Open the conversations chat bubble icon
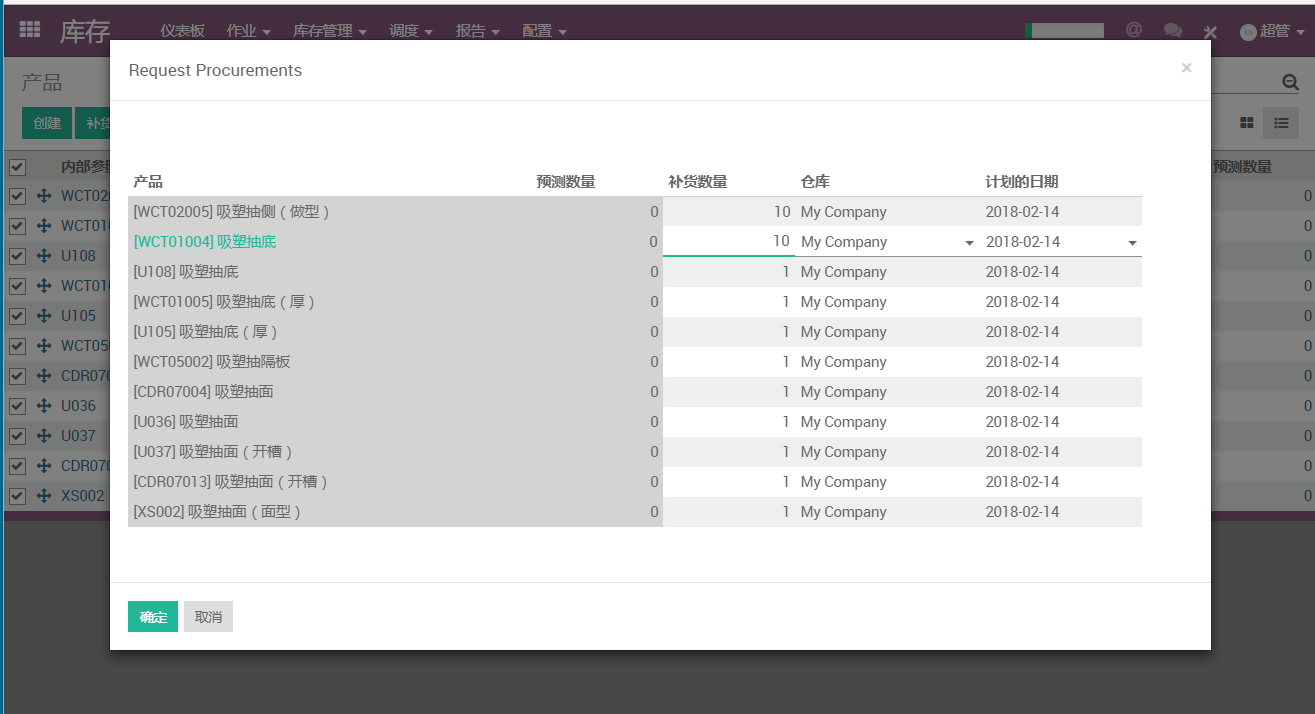 (x=1172, y=31)
